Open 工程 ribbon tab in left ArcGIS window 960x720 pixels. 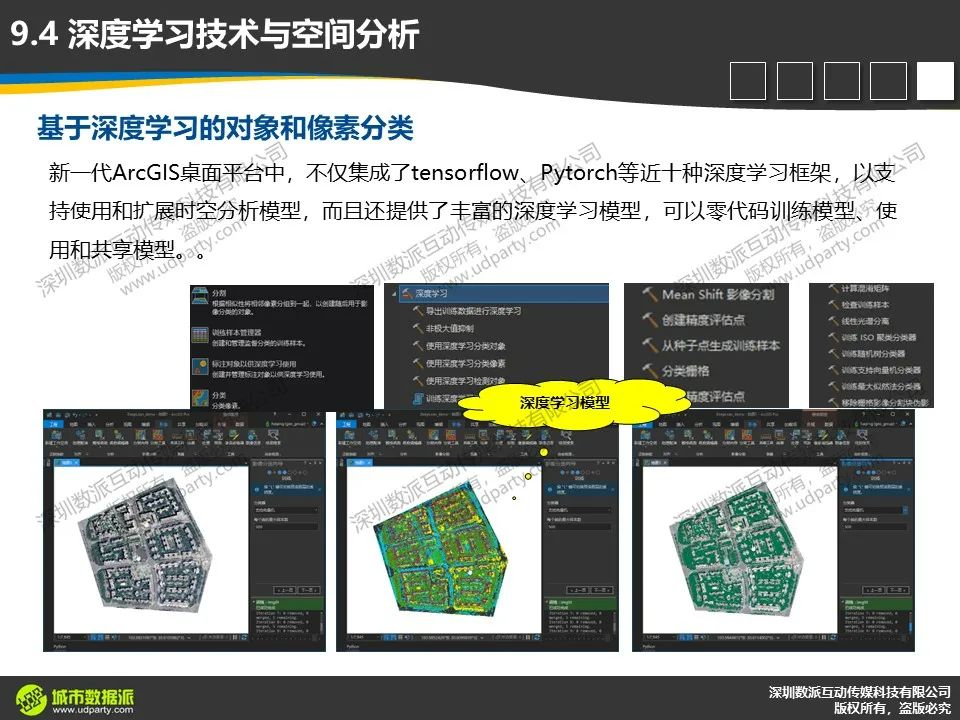click(x=54, y=424)
